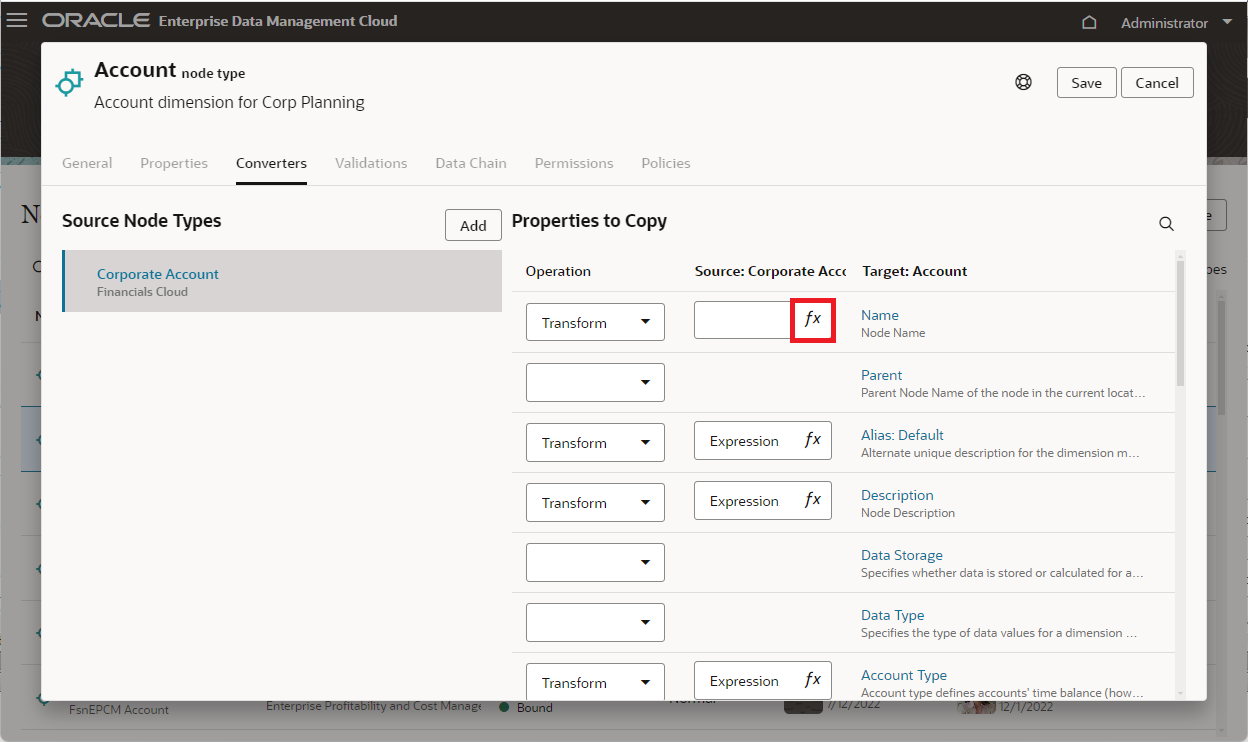The height and width of the screenshot is (742, 1248).
Task: Open fx expression editor for Account Type
Action: [x=813, y=680]
